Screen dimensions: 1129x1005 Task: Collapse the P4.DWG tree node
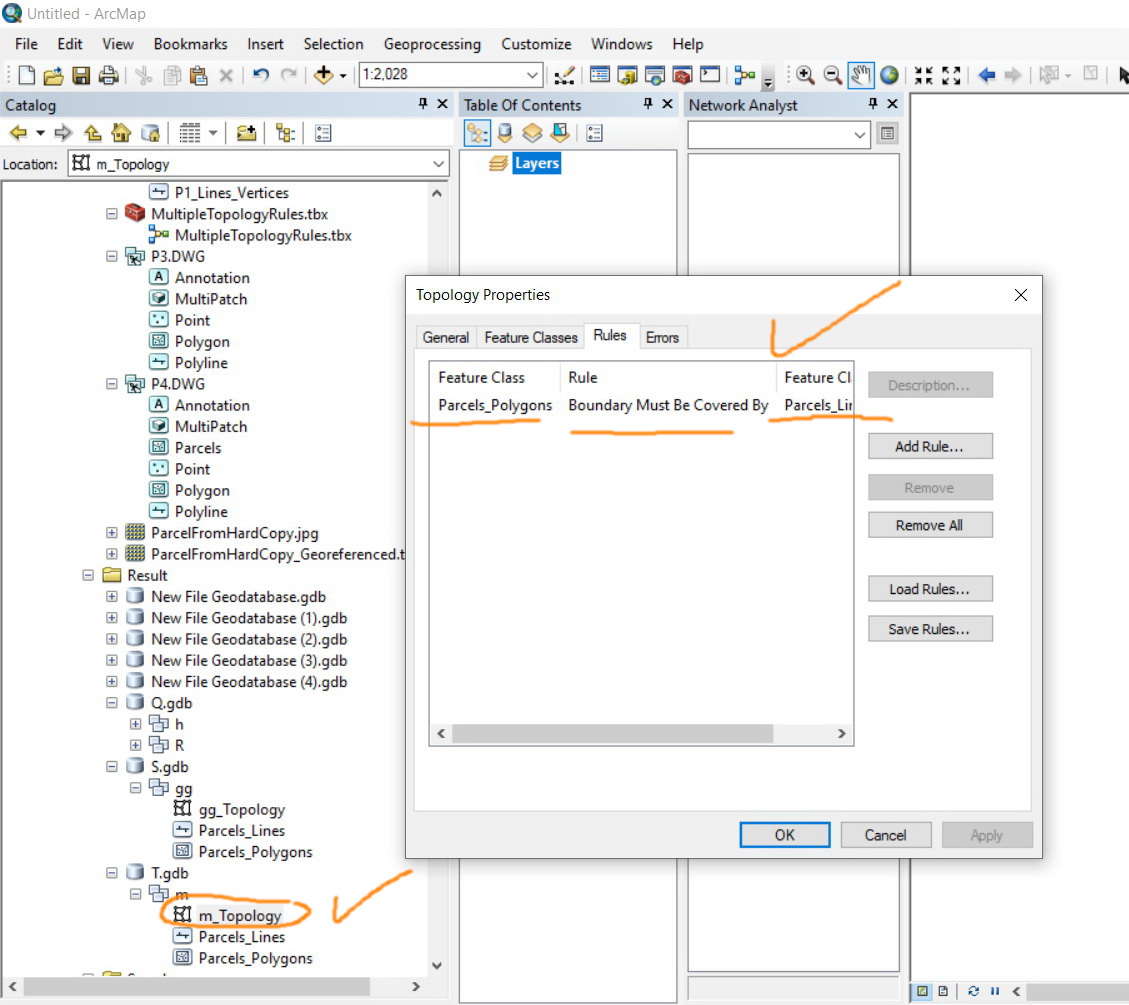click(x=112, y=384)
